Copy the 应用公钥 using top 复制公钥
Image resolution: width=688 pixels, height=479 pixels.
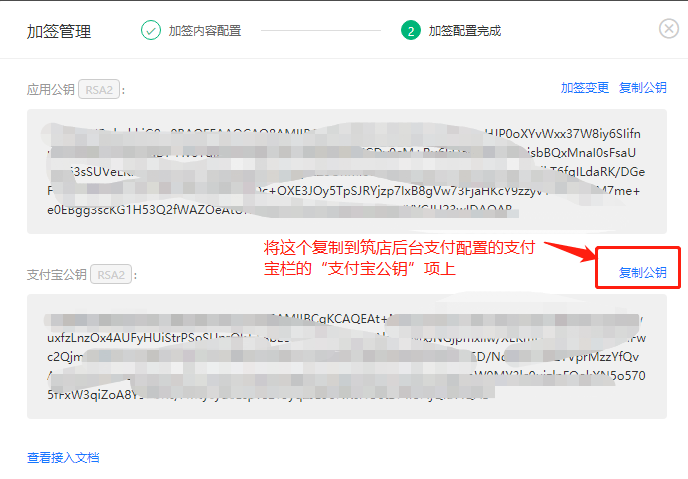pos(643,88)
